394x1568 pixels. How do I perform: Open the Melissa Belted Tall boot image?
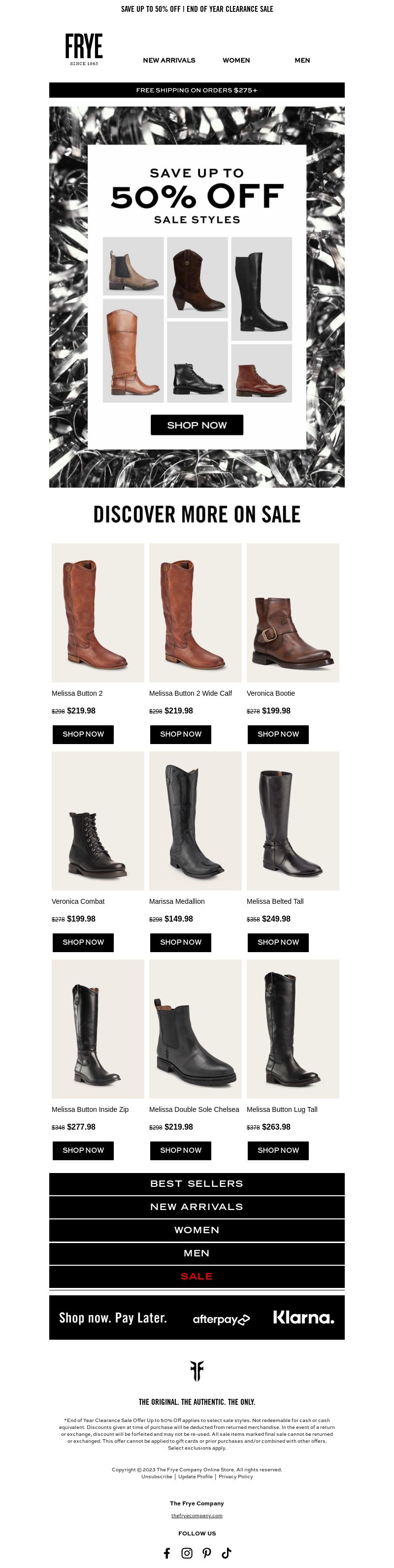tap(293, 820)
